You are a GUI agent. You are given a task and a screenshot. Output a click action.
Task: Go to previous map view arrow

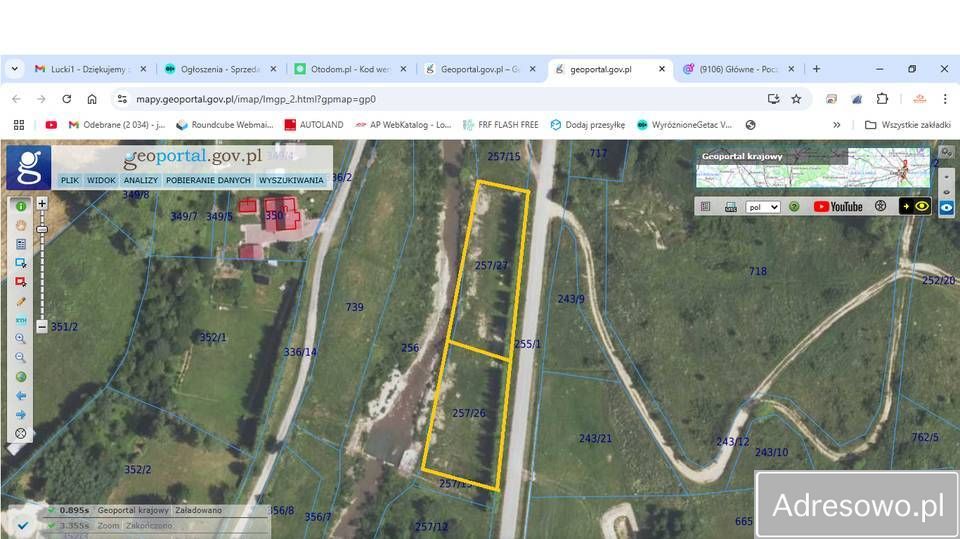20,396
